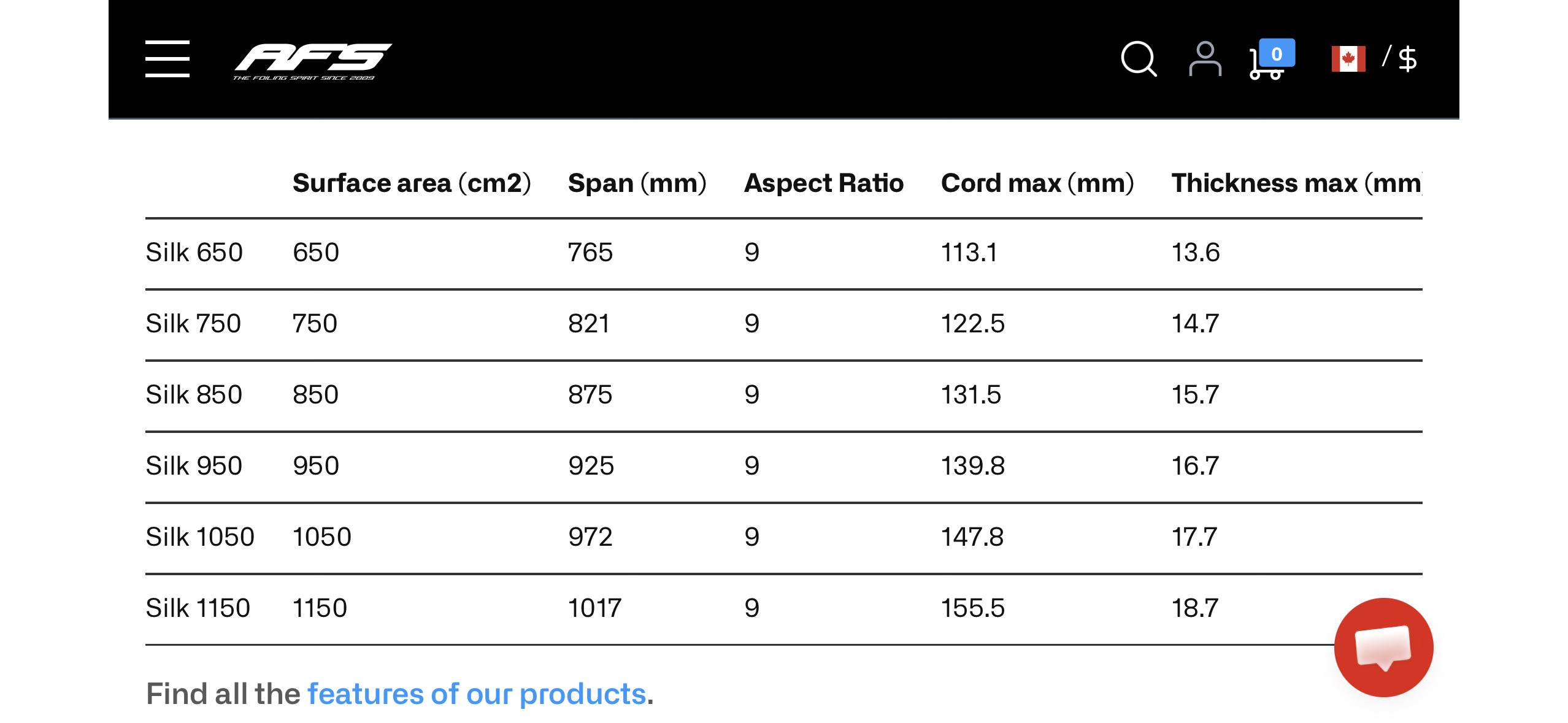Click the Cord max (mm) column header

pos(1037,183)
